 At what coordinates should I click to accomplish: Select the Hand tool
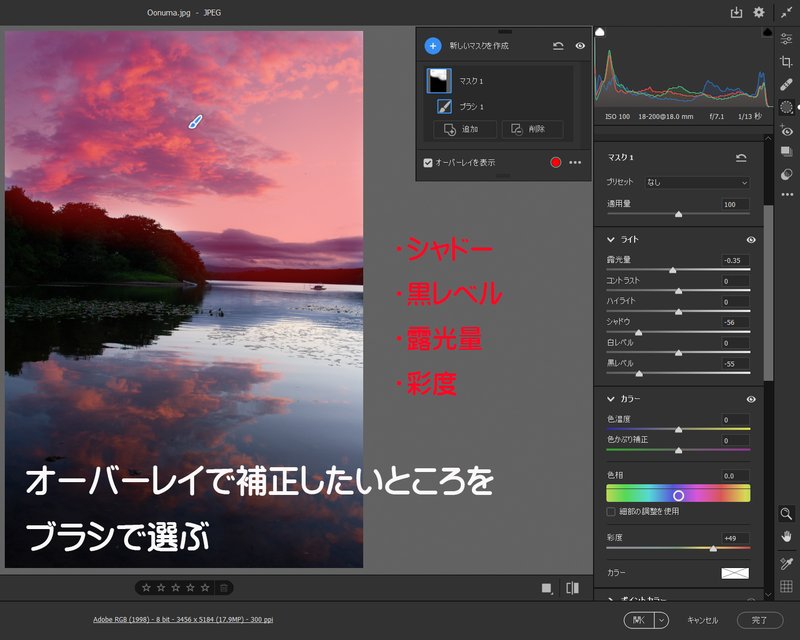[786, 536]
